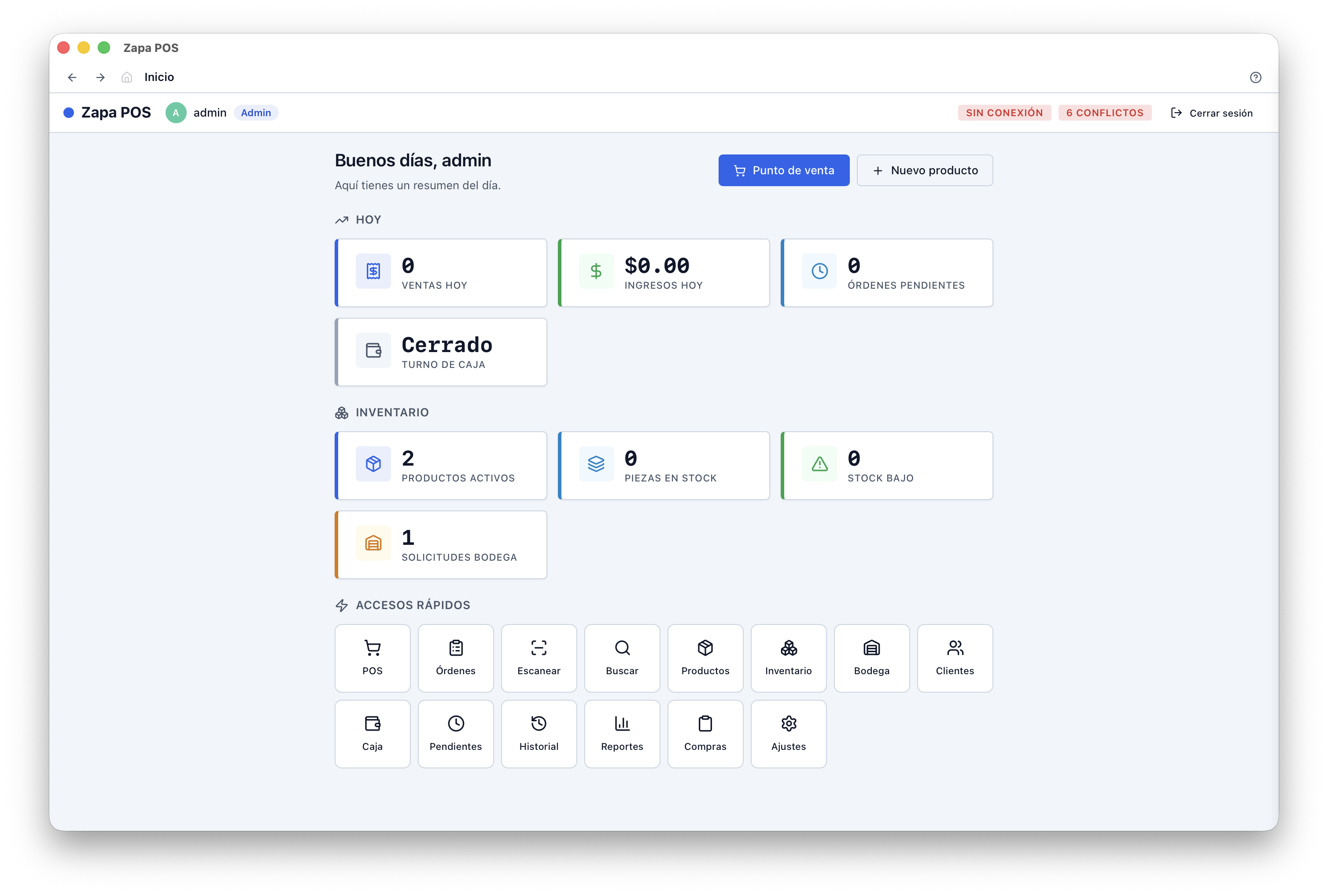Screen dimensions: 1328x896
Task: Open the Turno de Caja card
Action: 441,352
